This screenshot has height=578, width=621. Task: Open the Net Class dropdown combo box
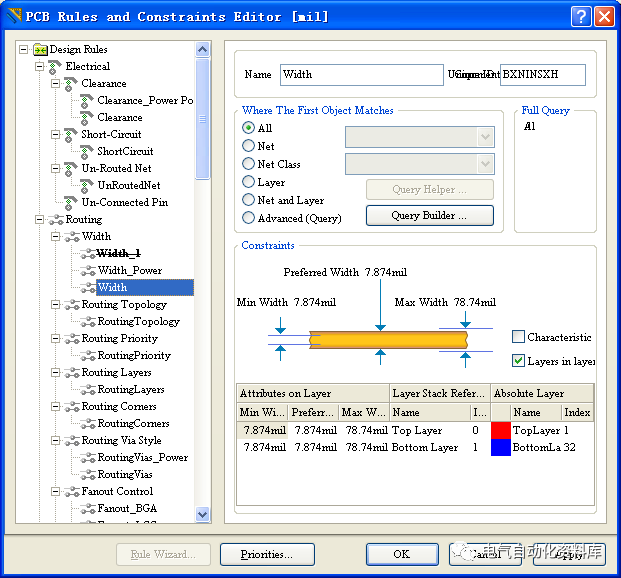420,164
